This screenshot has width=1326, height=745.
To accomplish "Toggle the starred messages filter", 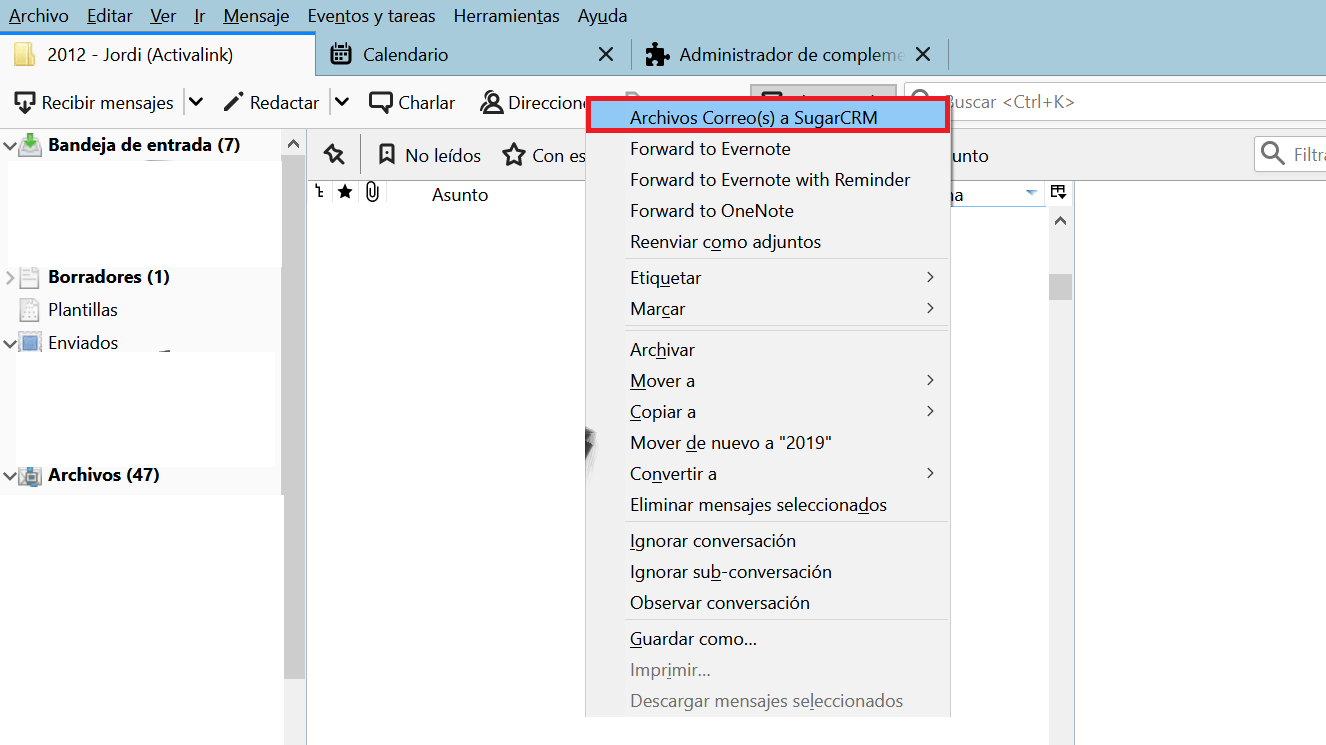I will pos(514,155).
